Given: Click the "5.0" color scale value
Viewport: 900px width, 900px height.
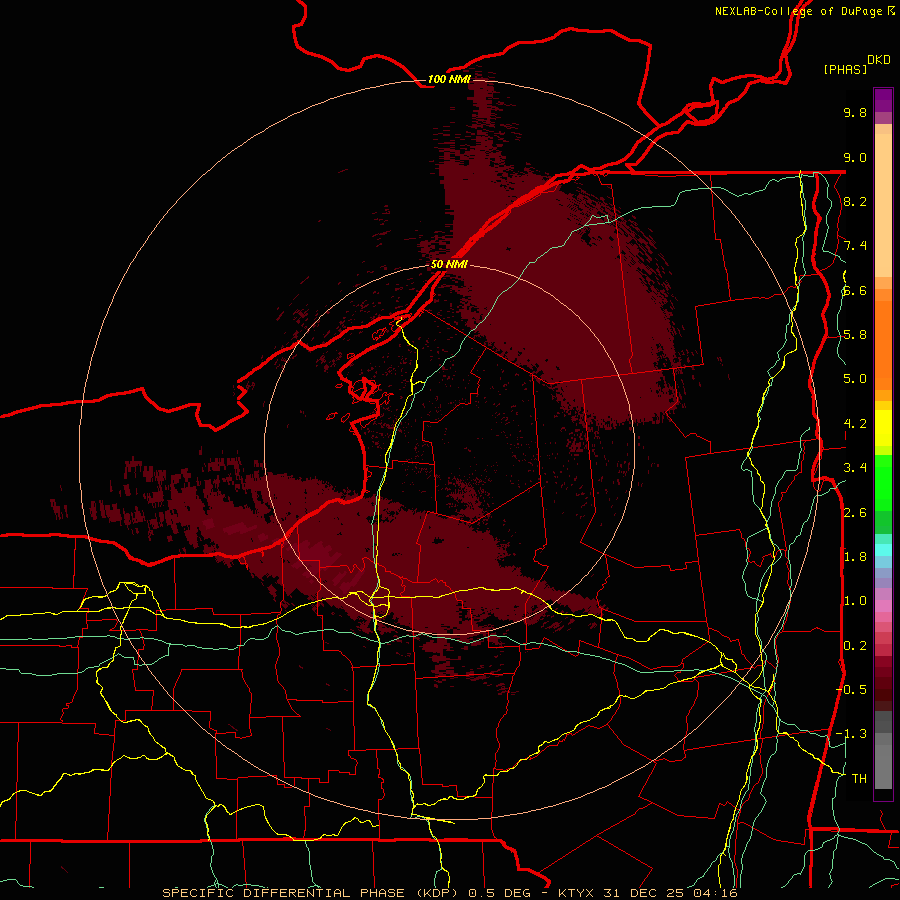Looking at the screenshot, I should tap(855, 379).
